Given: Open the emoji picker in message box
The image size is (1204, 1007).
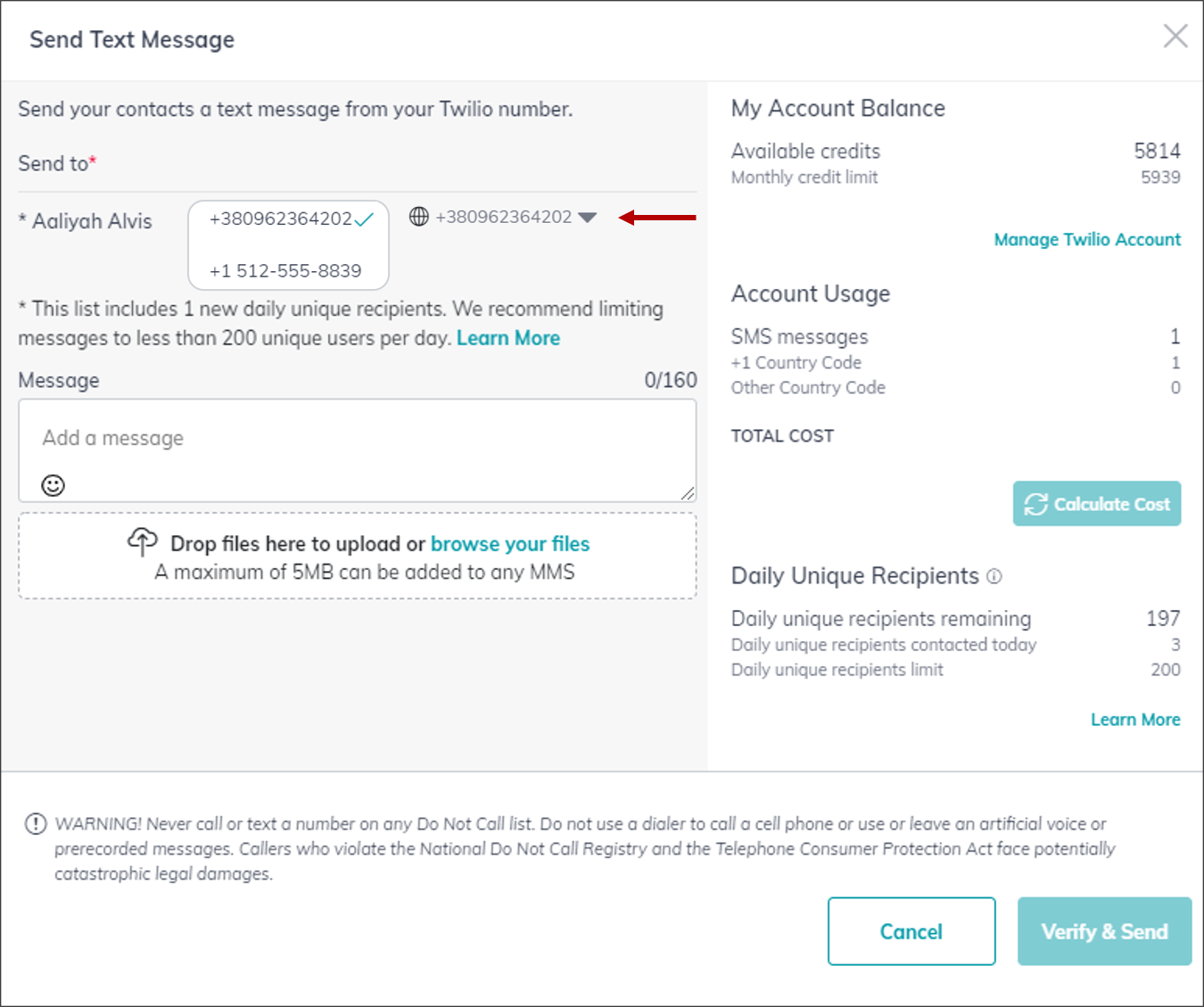Looking at the screenshot, I should pyautogui.click(x=53, y=485).
